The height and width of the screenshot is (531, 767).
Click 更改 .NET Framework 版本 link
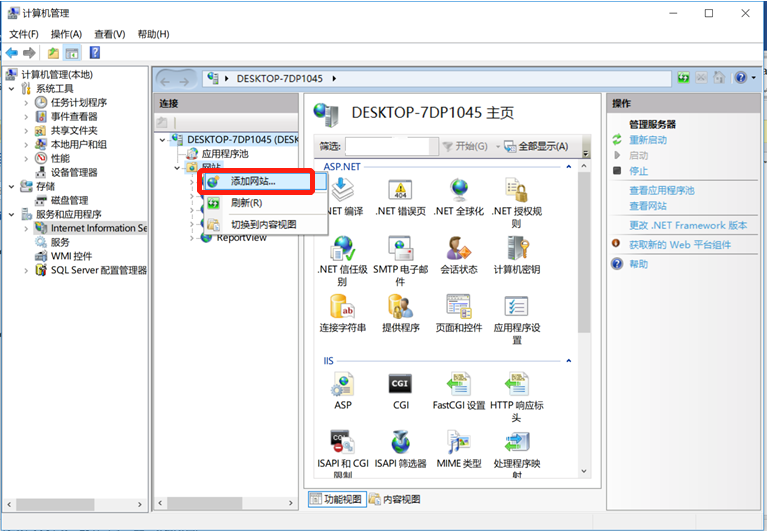point(688,225)
